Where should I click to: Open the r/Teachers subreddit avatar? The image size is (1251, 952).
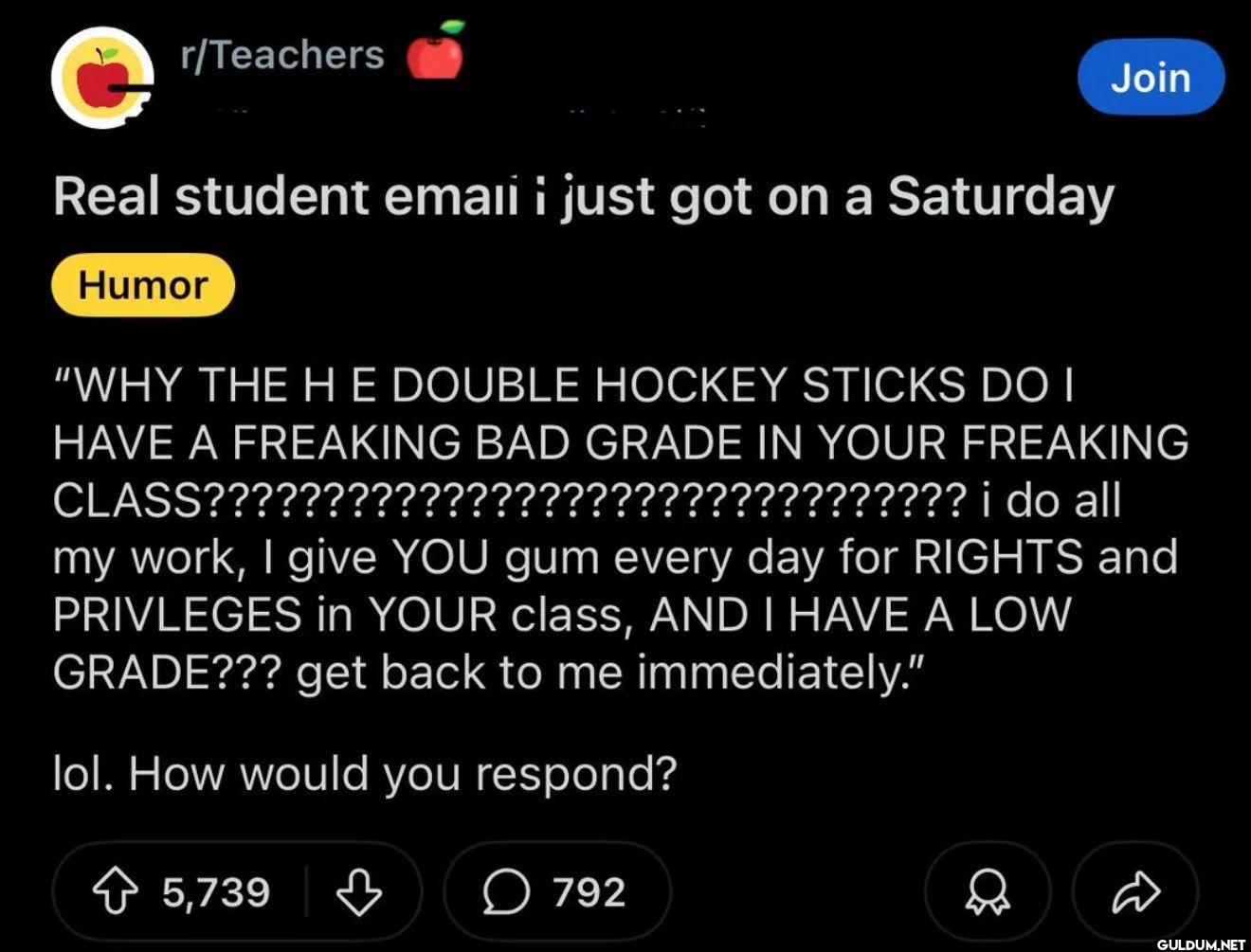click(102, 78)
